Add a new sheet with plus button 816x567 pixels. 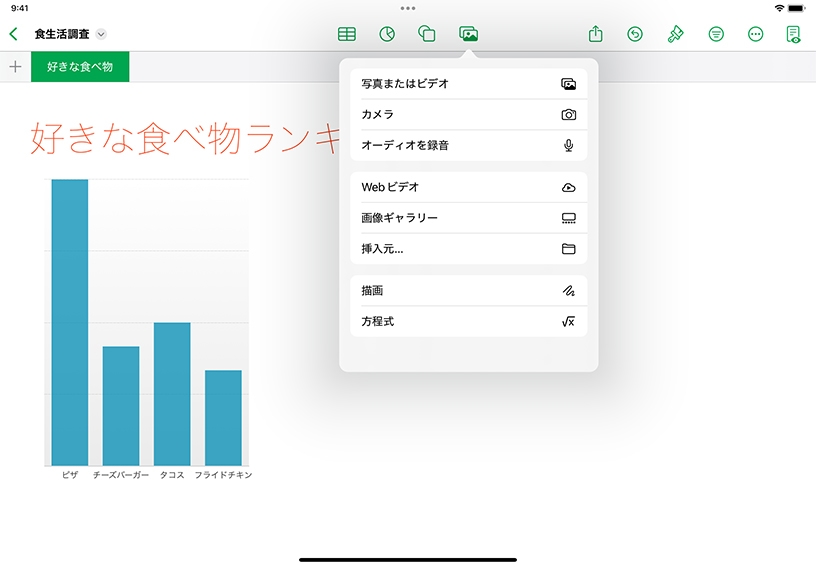[x=15, y=67]
